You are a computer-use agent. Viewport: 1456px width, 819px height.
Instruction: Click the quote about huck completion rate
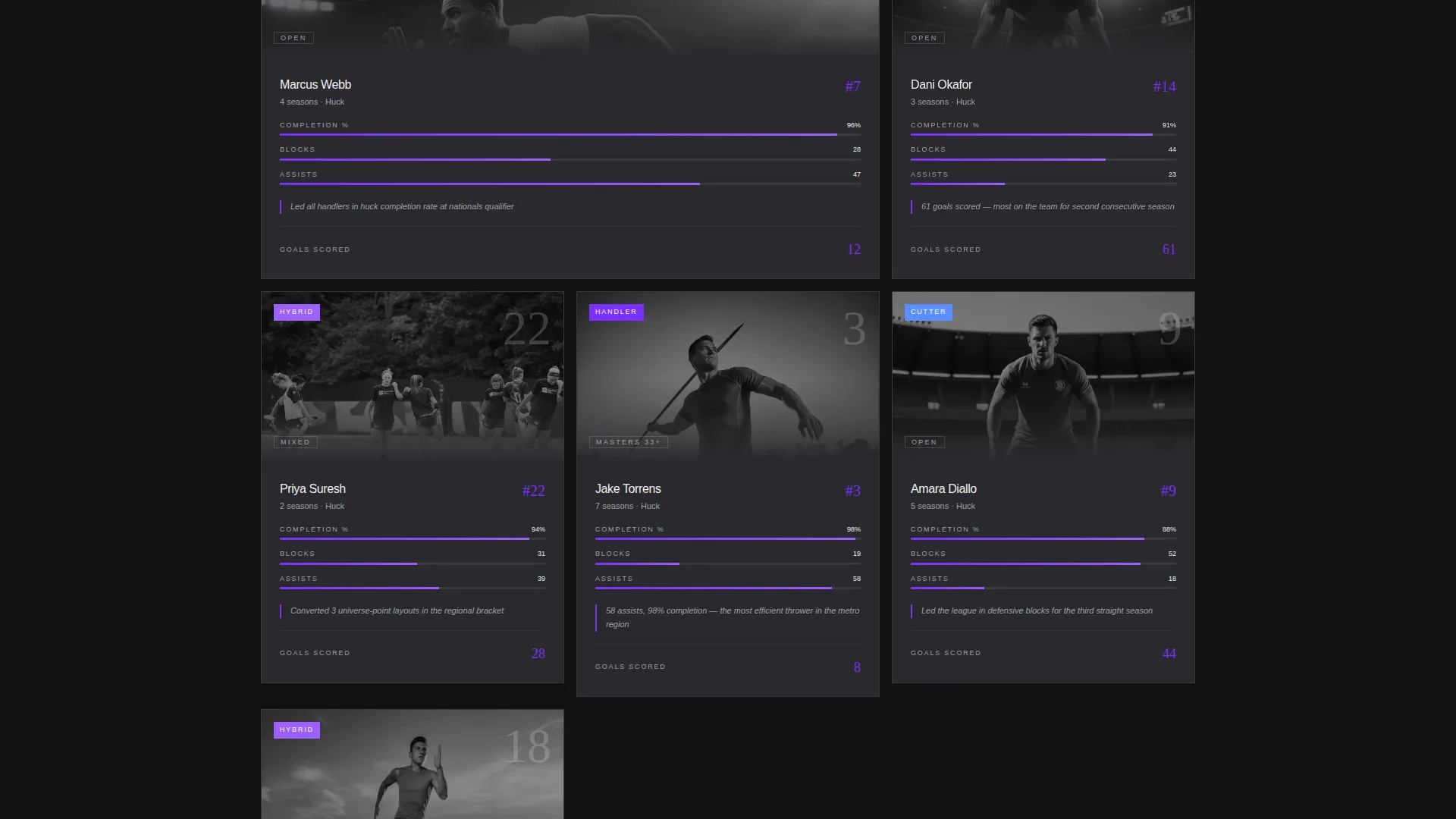pyautogui.click(x=402, y=206)
